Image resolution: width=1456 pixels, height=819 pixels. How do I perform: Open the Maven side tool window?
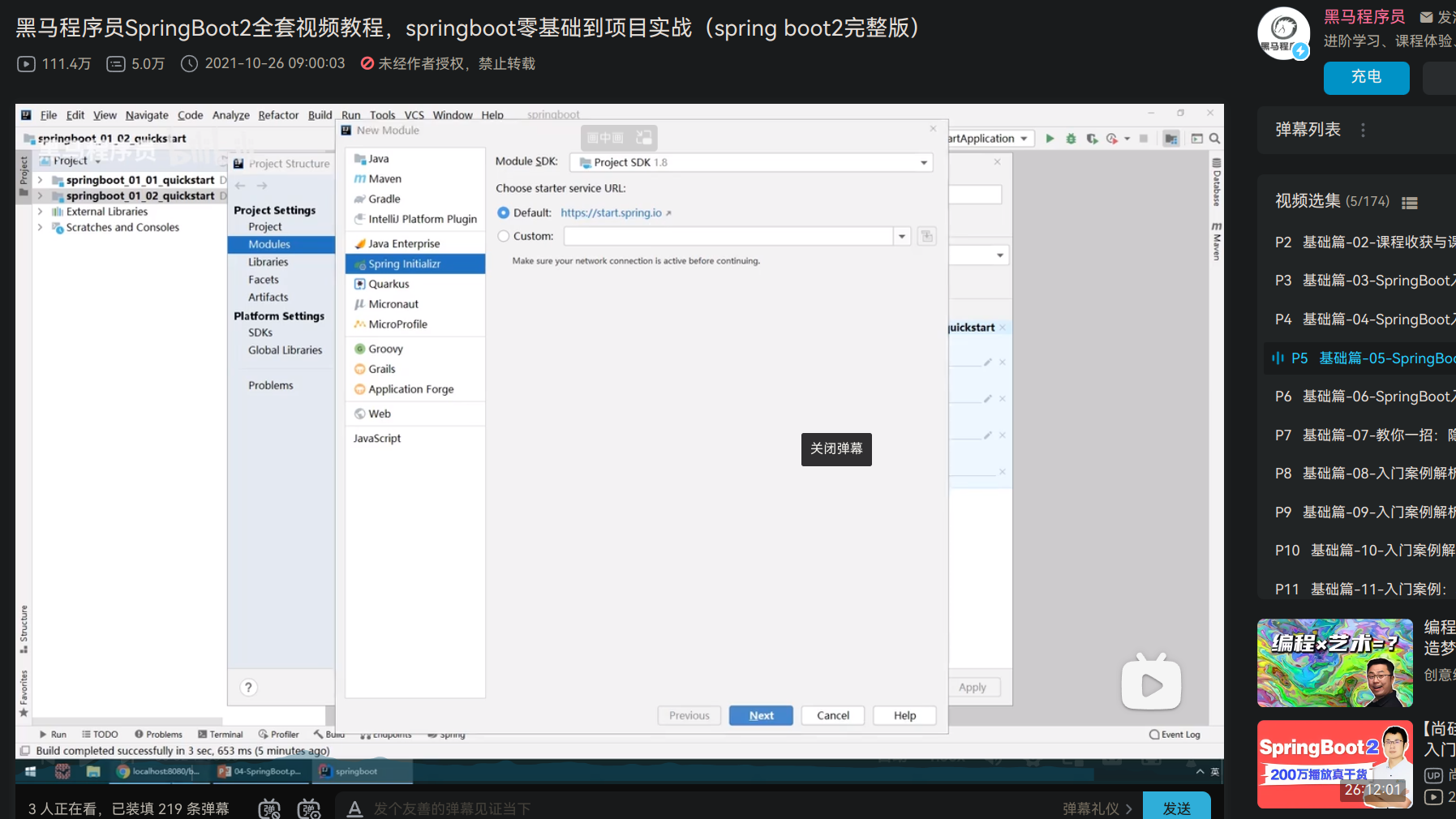pos(1217,242)
